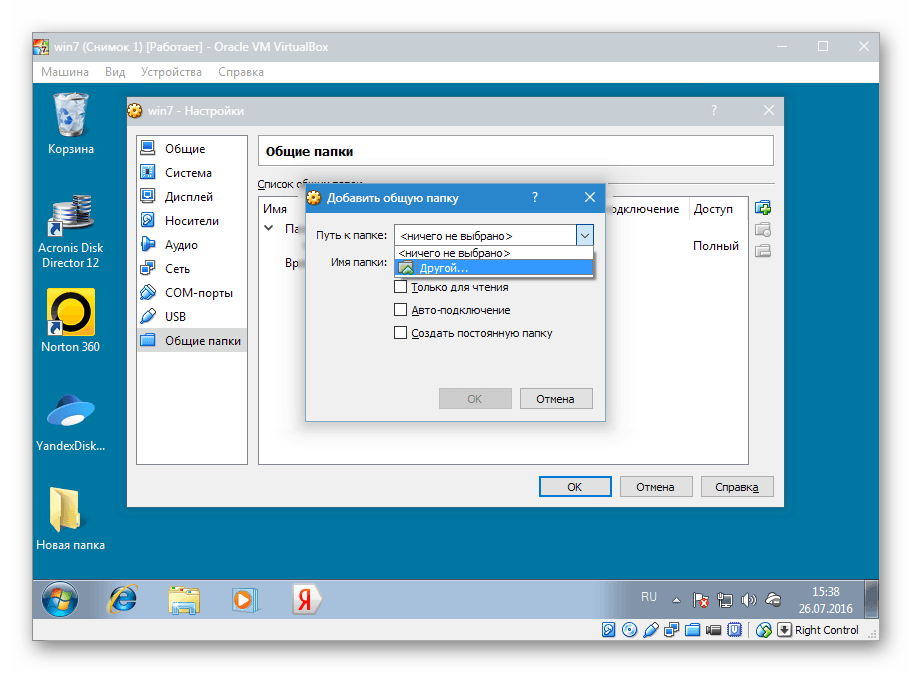
Task: Open Yandex browser from the taskbar
Action: point(305,598)
